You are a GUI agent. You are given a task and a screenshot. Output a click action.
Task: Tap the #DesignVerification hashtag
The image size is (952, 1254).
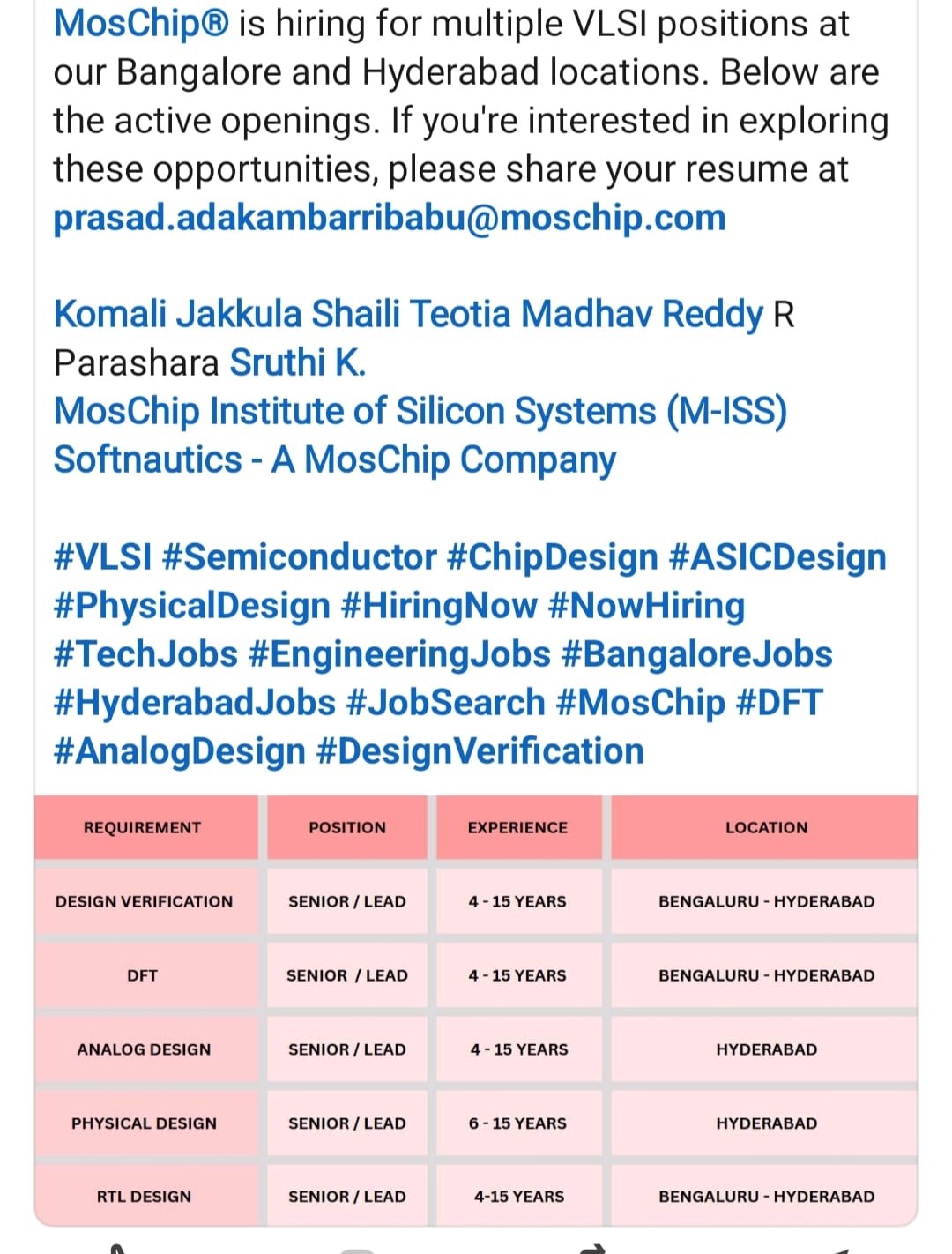click(480, 751)
